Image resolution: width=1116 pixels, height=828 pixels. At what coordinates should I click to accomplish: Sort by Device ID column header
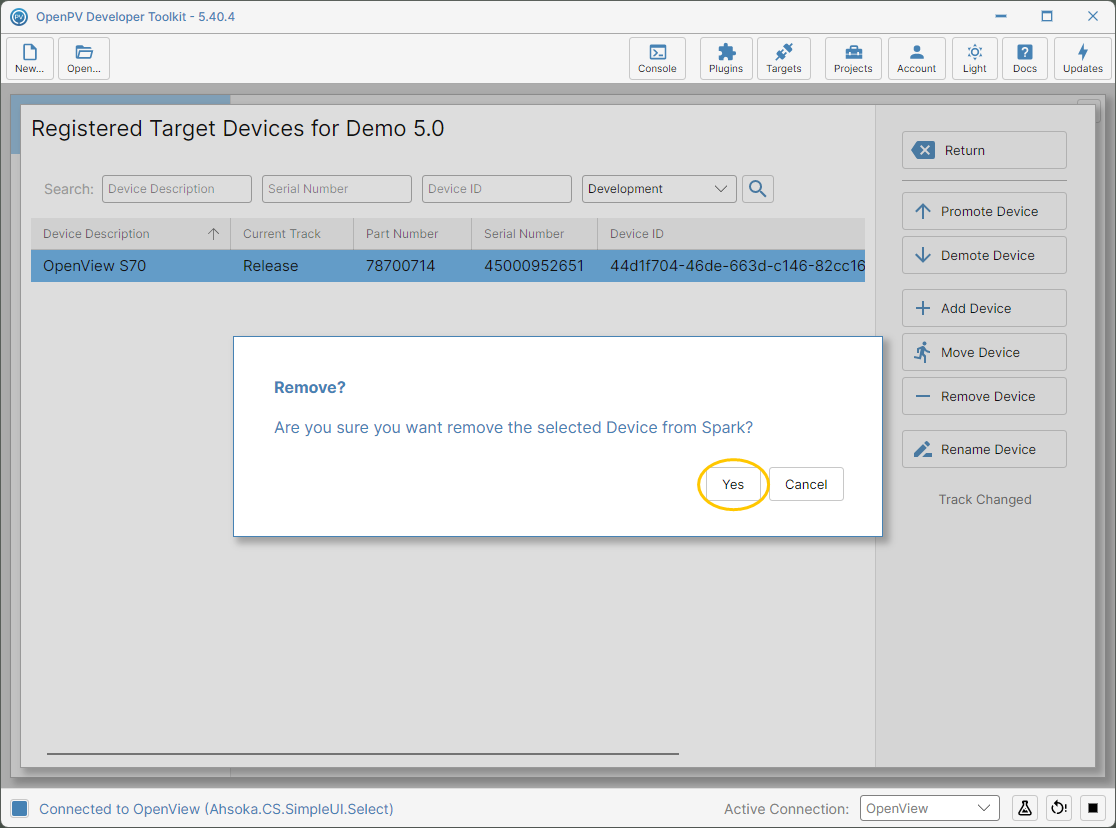click(731, 234)
